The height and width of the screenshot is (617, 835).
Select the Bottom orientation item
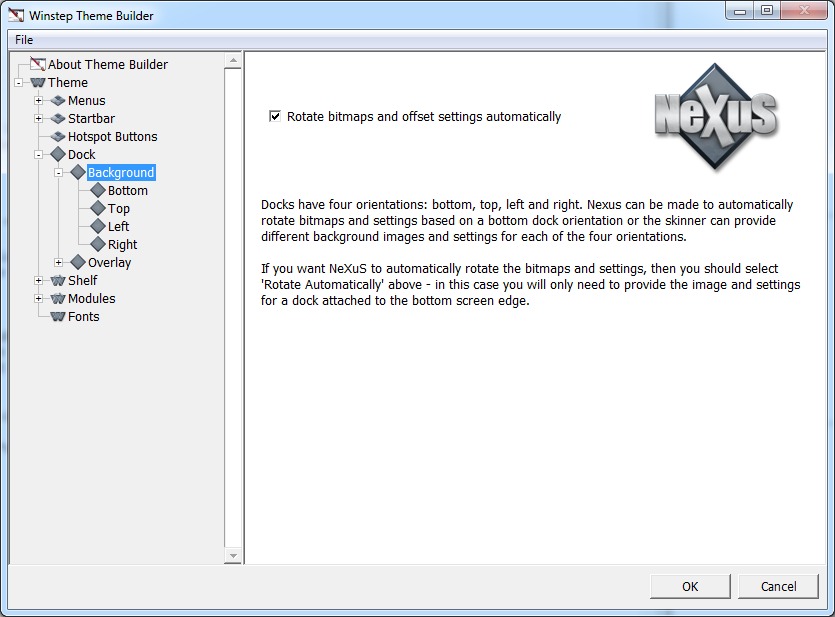tap(128, 191)
